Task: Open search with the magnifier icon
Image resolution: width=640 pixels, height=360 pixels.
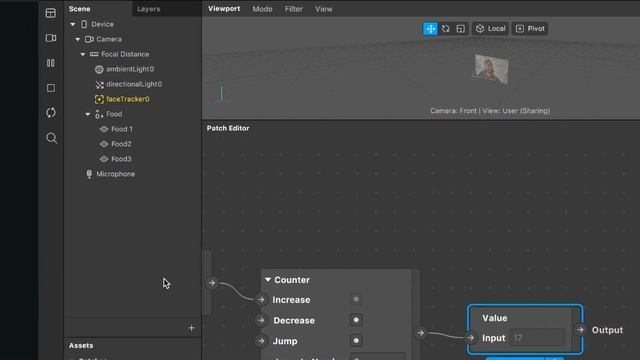Action: (x=51, y=138)
